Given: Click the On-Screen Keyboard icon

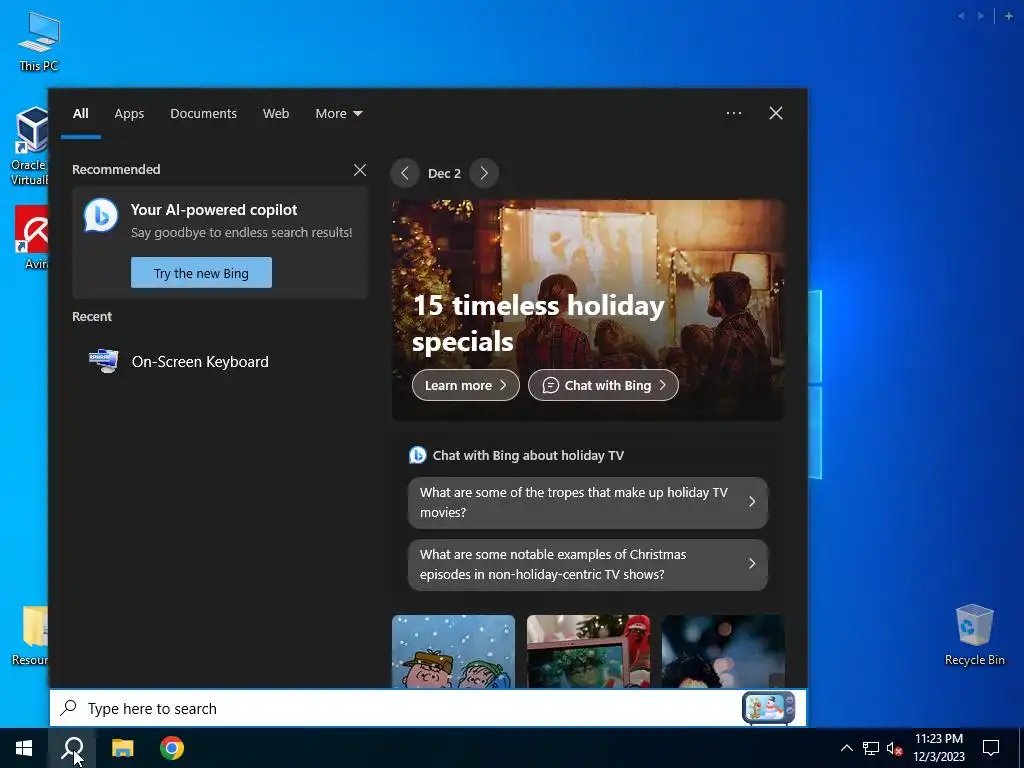Looking at the screenshot, I should point(104,361).
